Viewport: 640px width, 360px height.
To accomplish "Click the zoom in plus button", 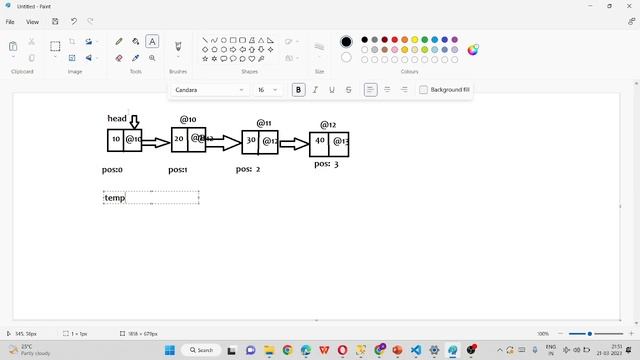I will [x=631, y=333].
